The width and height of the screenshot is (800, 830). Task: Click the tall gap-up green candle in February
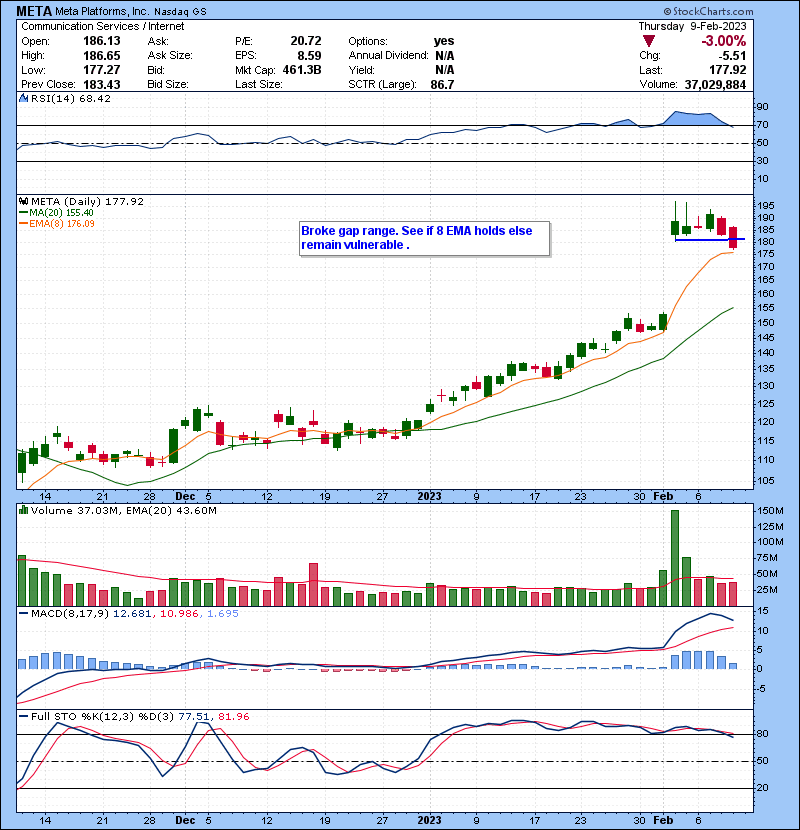[675, 222]
